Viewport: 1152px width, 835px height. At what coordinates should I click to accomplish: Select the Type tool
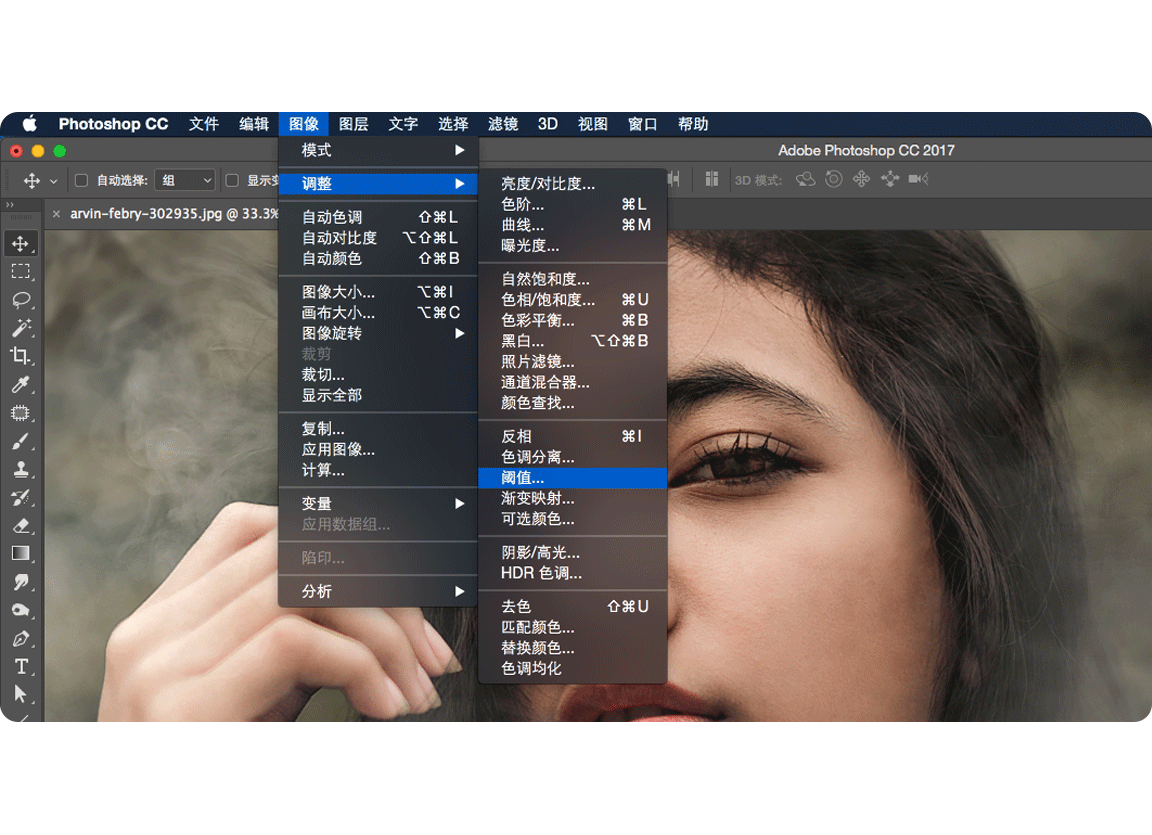pos(21,667)
